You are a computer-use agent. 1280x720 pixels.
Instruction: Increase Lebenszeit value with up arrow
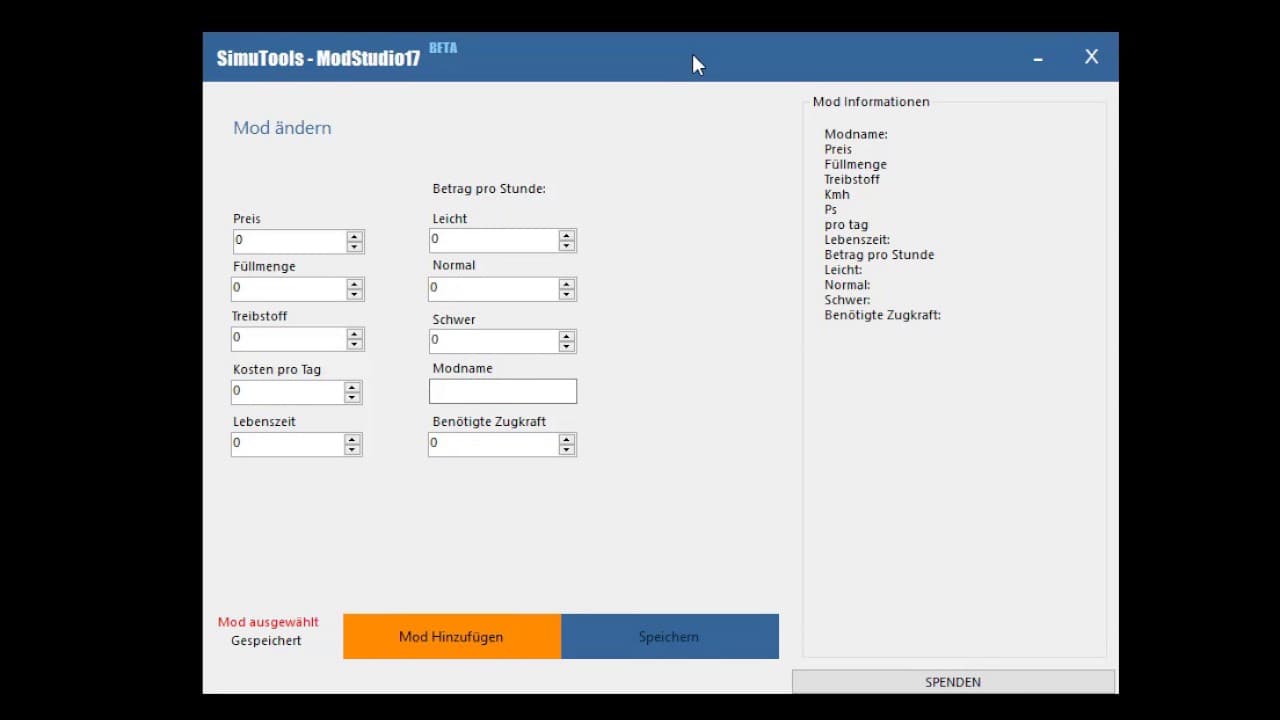click(352, 439)
